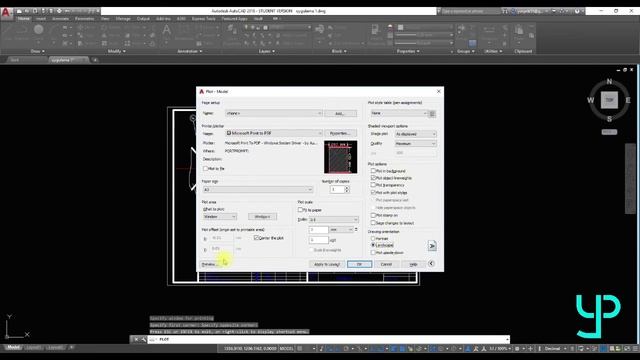Switch to the Layout1 tab
640x360 pixels.
tap(33, 348)
